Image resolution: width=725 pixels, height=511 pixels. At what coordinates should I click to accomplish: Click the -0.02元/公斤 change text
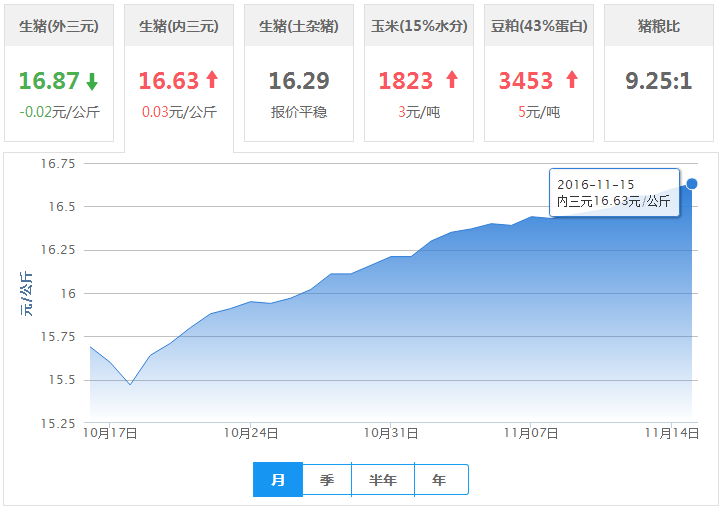pyautogui.click(x=59, y=112)
